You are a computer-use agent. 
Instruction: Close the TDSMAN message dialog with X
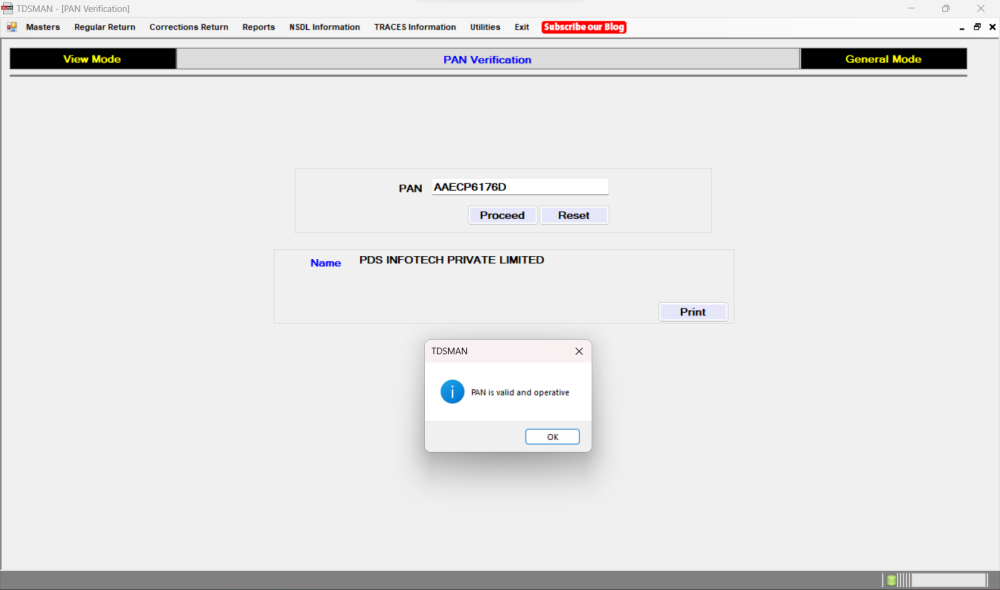point(578,351)
